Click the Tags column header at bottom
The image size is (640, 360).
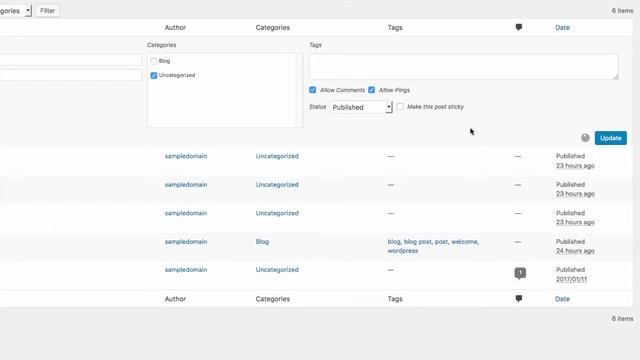click(395, 299)
